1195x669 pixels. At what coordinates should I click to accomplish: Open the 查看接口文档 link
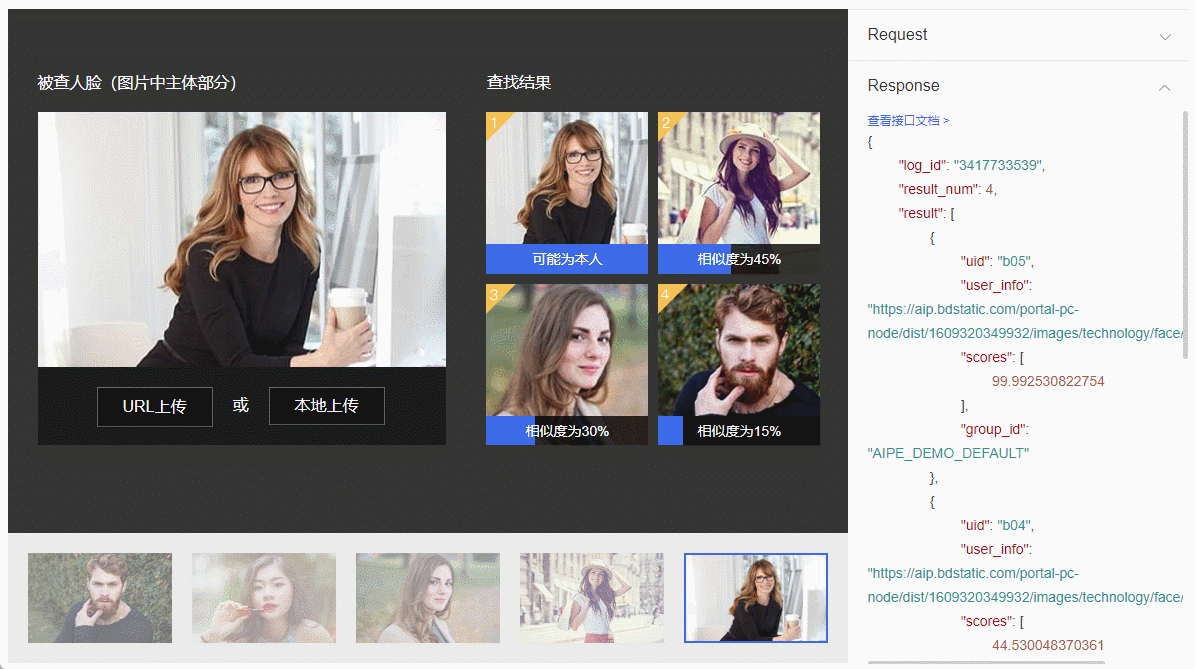[908, 120]
